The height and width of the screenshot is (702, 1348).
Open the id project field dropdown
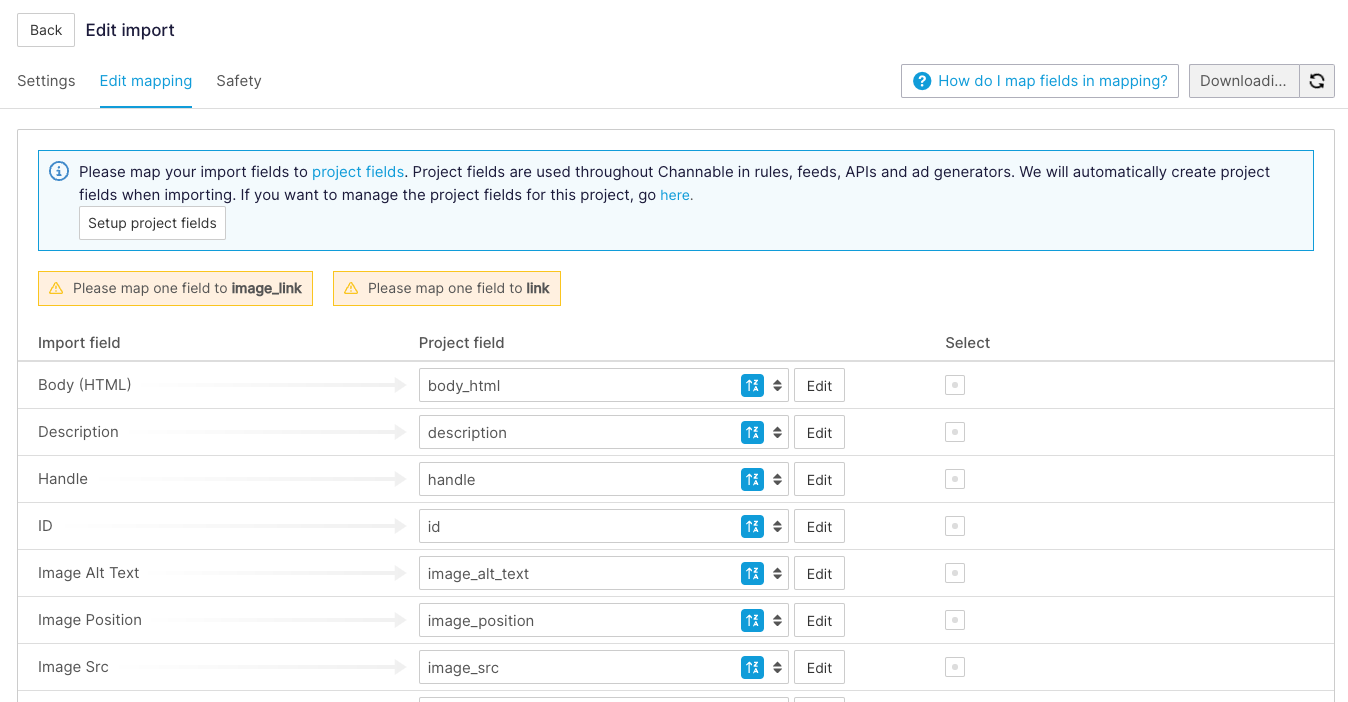(x=604, y=526)
